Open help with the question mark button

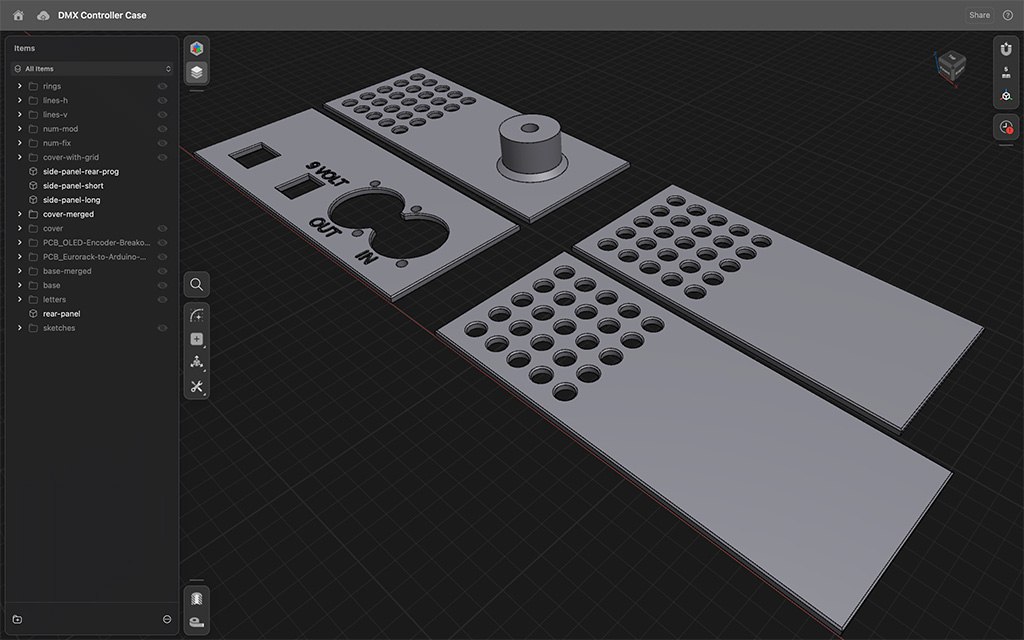point(1007,15)
